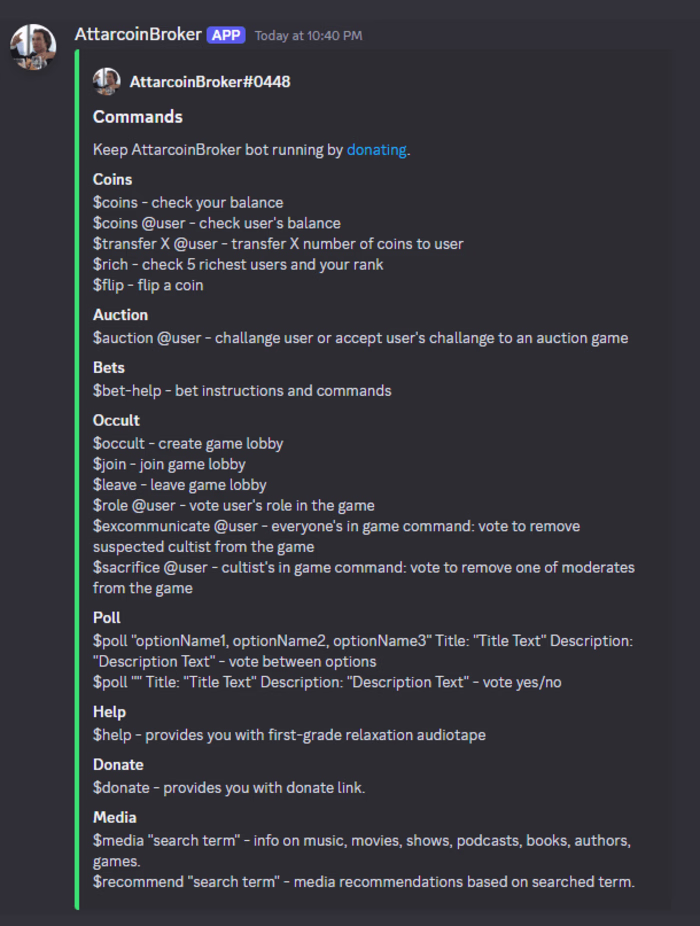The image size is (700, 926).
Task: Open the AttarcoinBroker#0448 embed avatar
Action: tap(106, 81)
